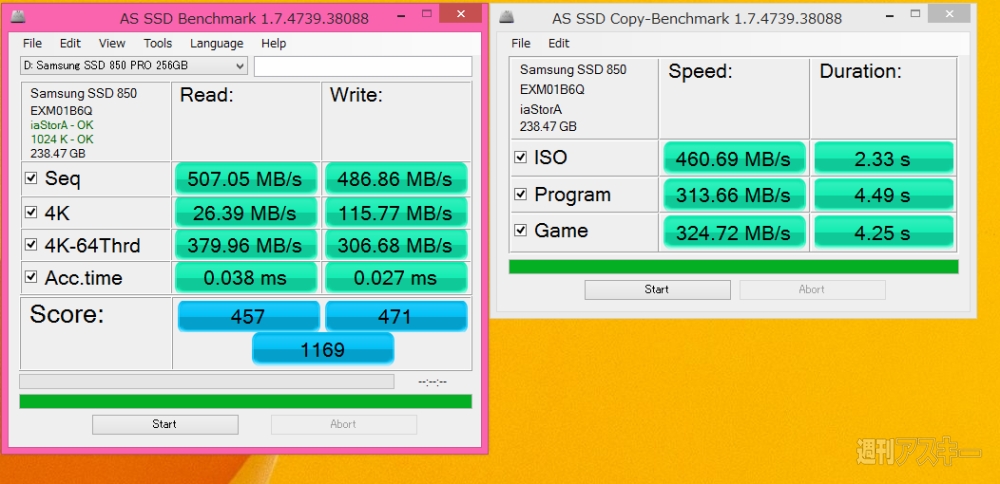Open the Language menu
This screenshot has width=1000, height=484.
point(216,43)
